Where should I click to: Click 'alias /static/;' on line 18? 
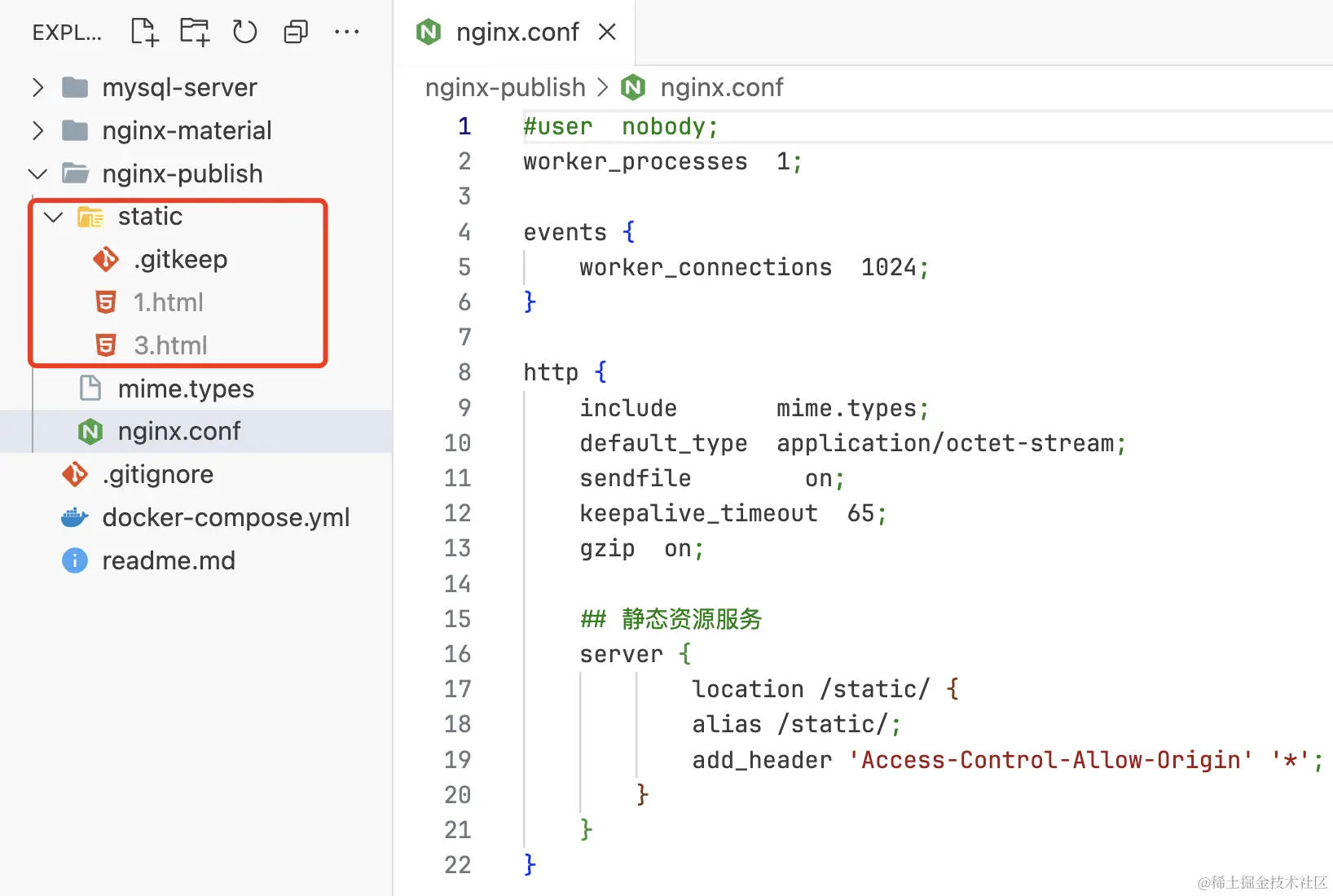[x=797, y=724]
